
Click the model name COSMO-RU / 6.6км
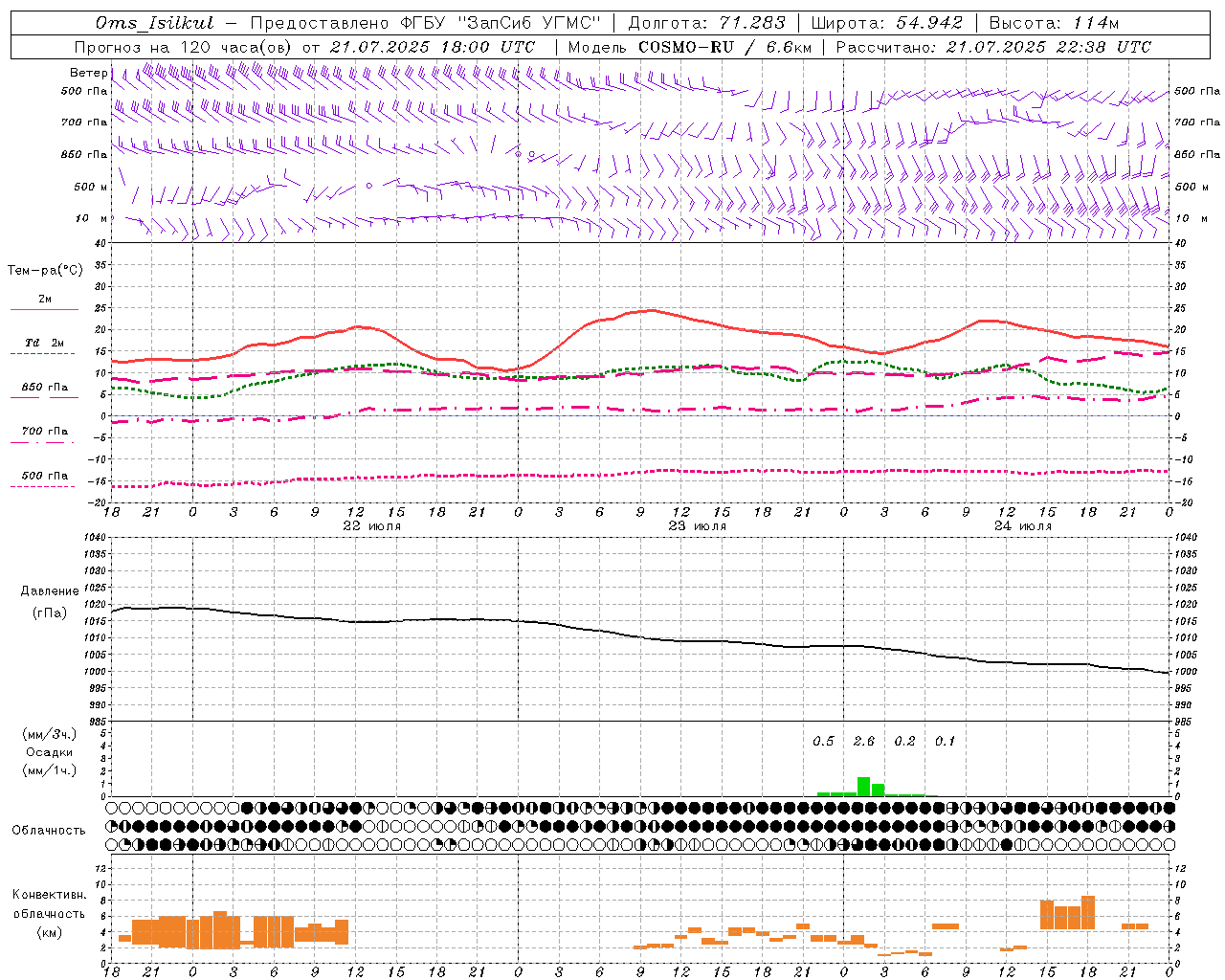click(724, 47)
